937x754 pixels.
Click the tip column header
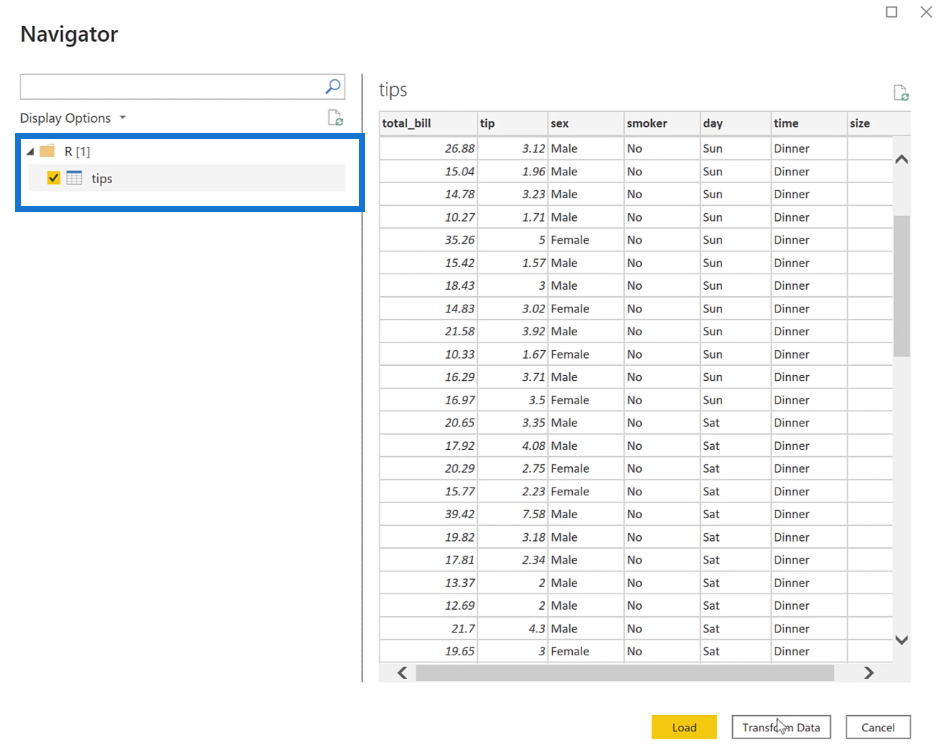coord(513,123)
